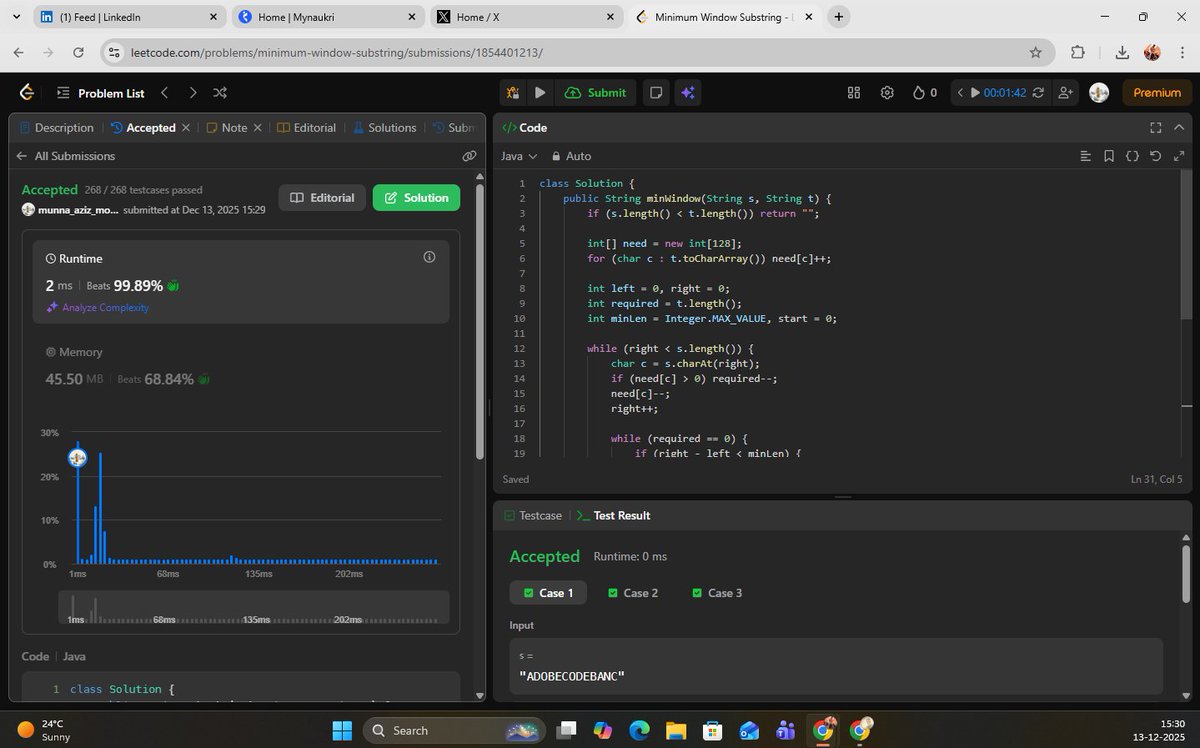The height and width of the screenshot is (748, 1200).
Task: Expand editor with diagonal arrows icon
Action: [x=1179, y=156]
